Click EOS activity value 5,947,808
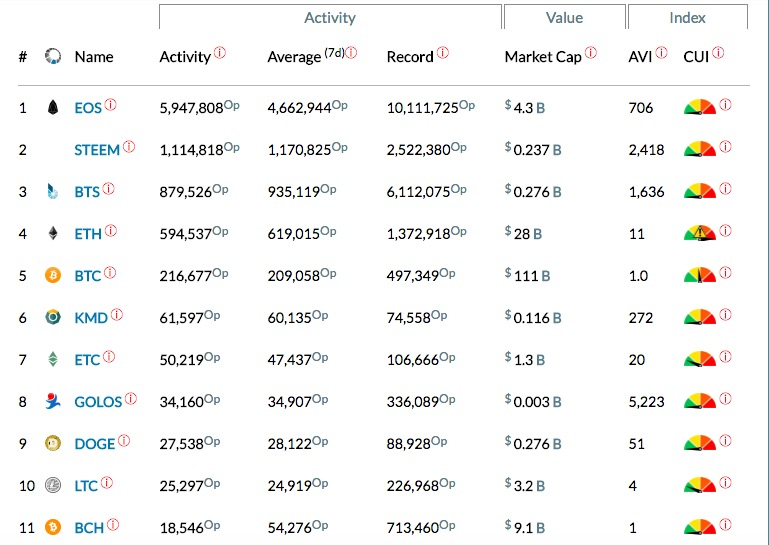769x545 pixels. (191, 108)
